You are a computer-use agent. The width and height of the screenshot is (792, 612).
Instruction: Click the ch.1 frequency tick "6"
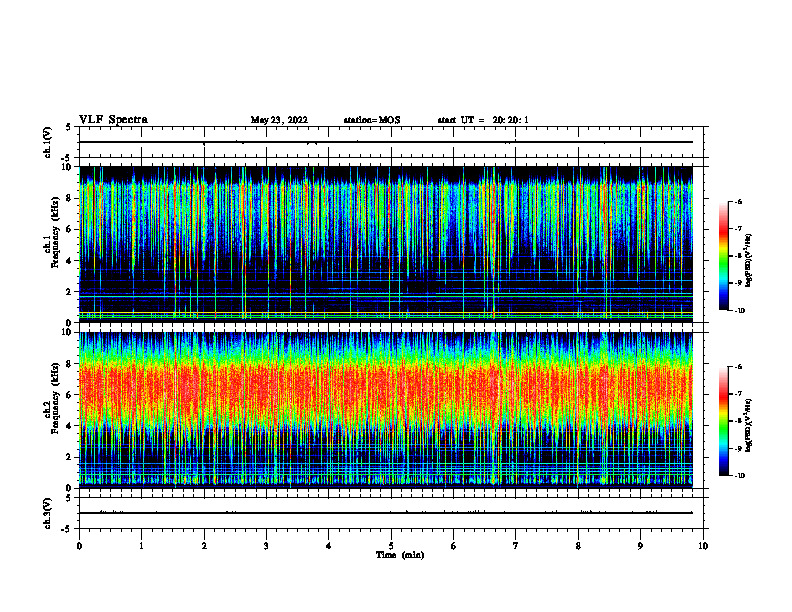(x=70, y=229)
